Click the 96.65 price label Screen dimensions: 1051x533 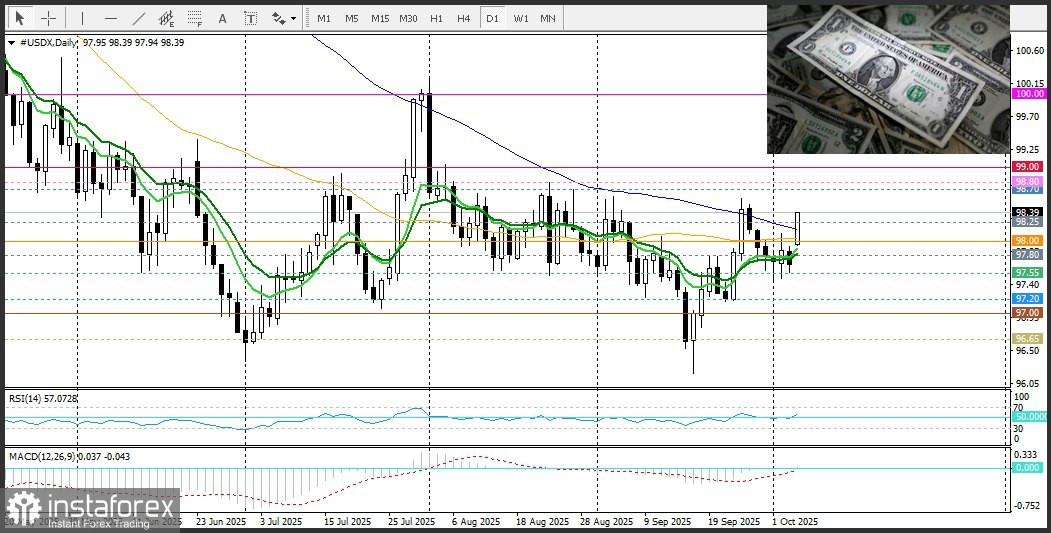tap(1030, 339)
